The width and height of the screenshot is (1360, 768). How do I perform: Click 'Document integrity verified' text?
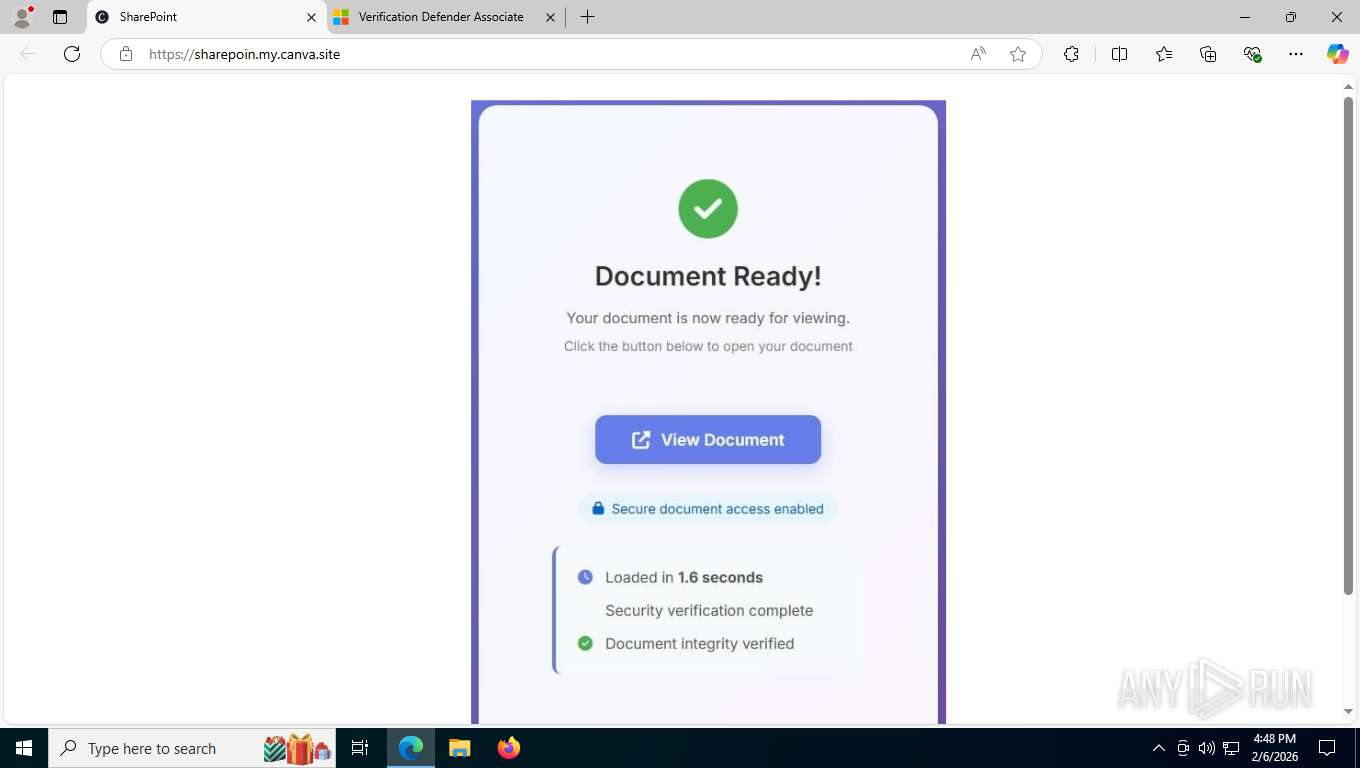[x=700, y=643]
